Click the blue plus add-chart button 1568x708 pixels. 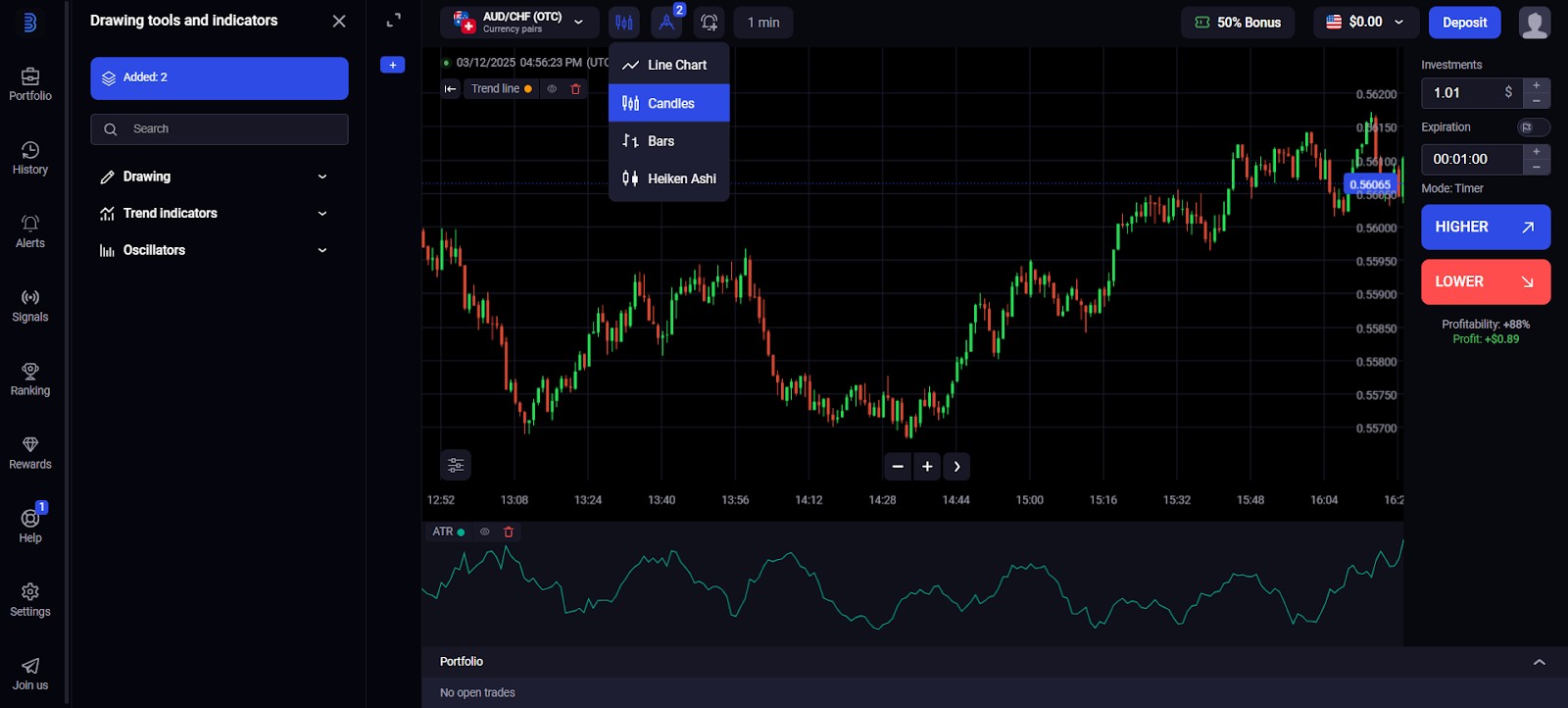[393, 65]
